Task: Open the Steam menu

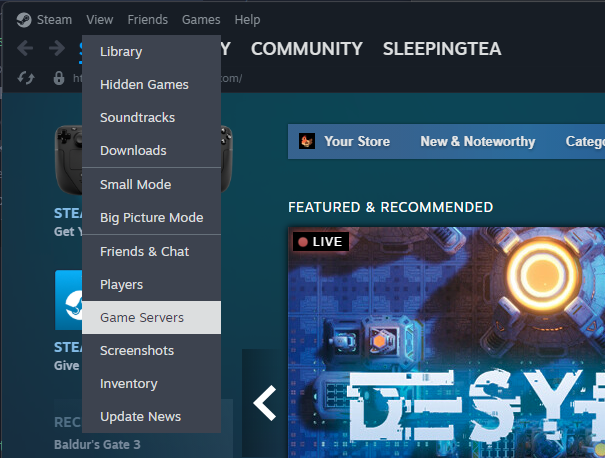Action: (x=54, y=20)
